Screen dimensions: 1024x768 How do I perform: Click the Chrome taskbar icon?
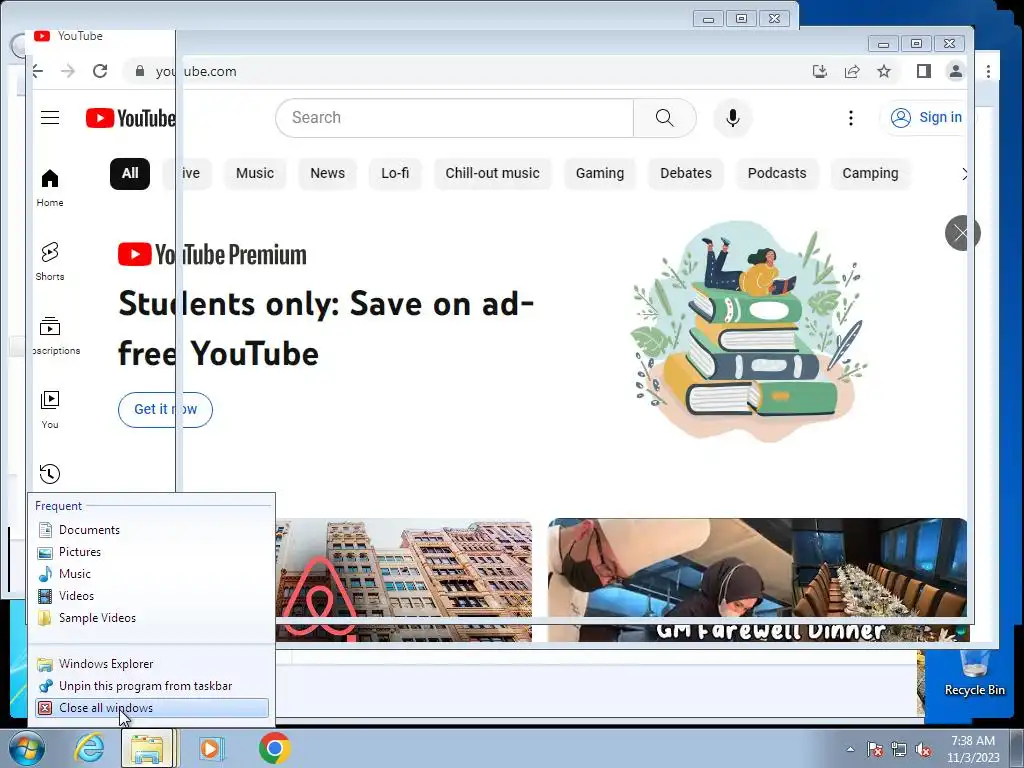pos(274,748)
